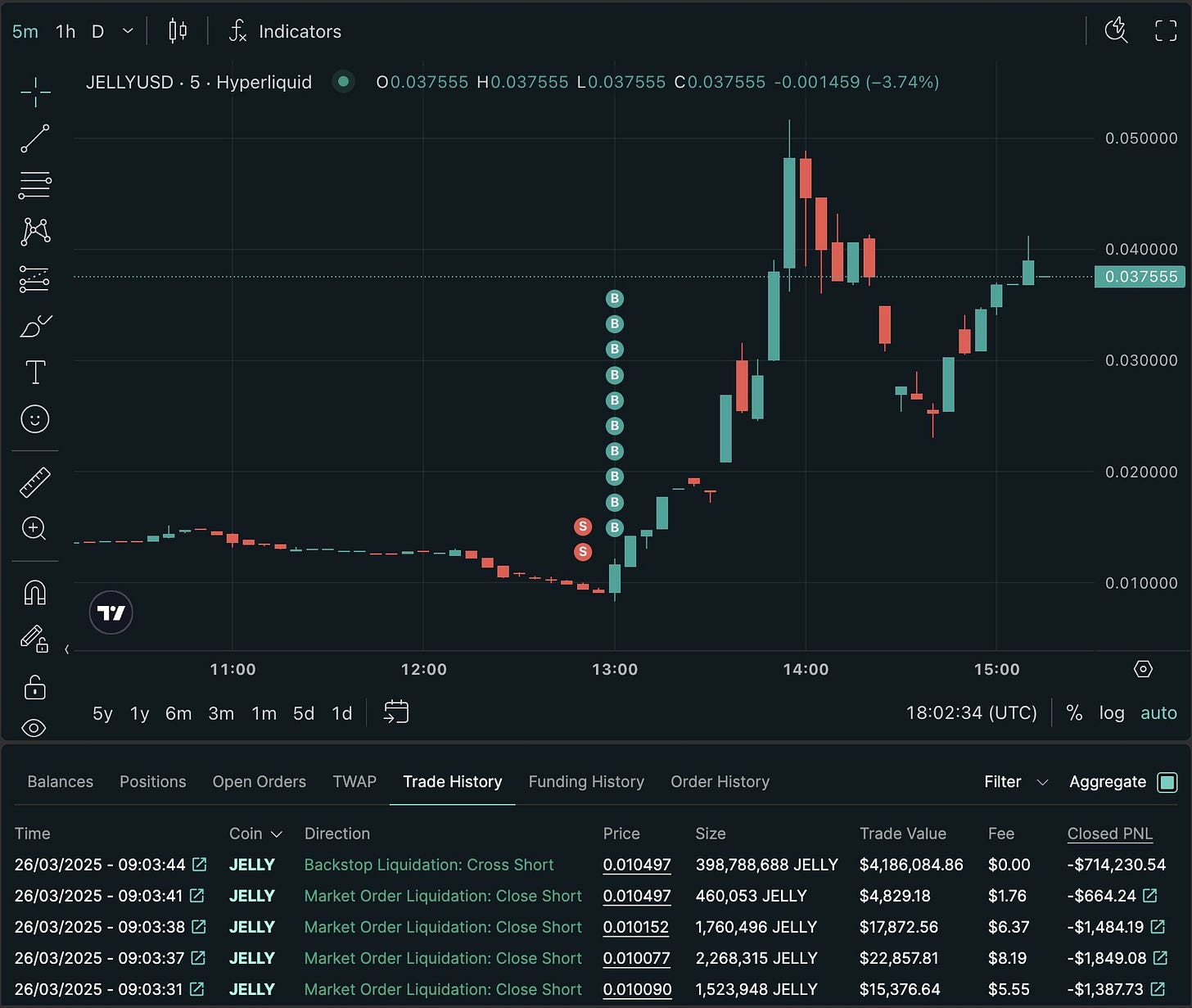Open the go-to-date calendar icon
Image resolution: width=1192 pixels, height=1008 pixels.
click(396, 712)
